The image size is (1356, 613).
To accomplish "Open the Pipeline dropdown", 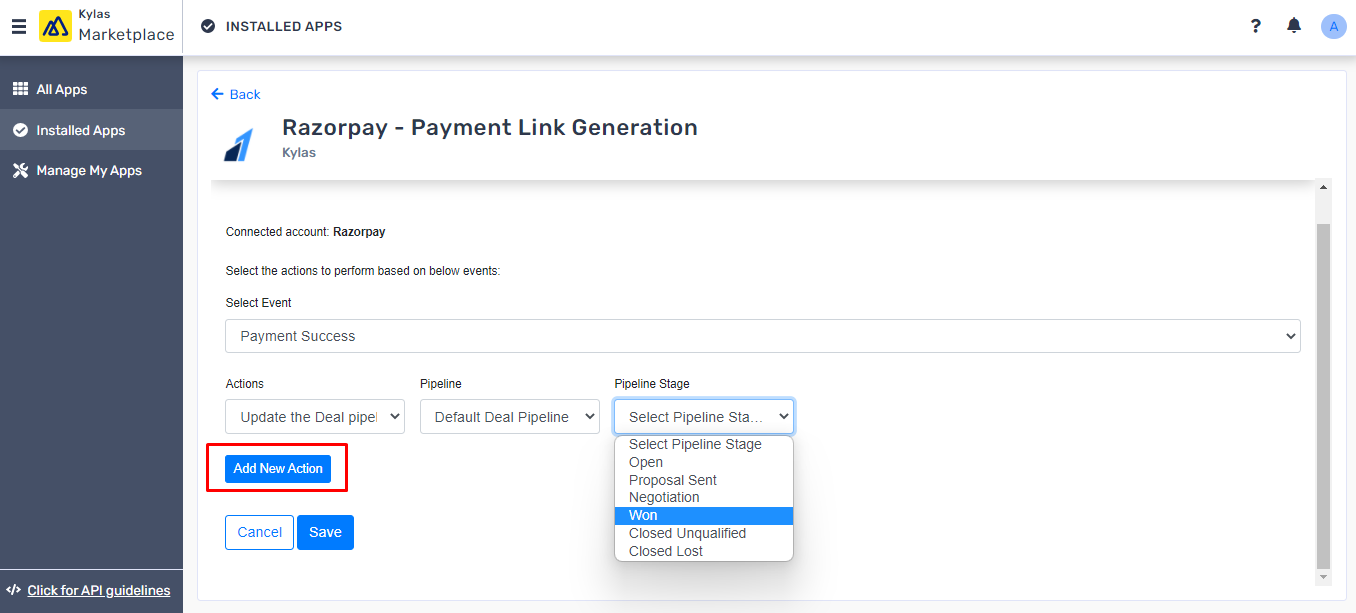I will tap(509, 417).
